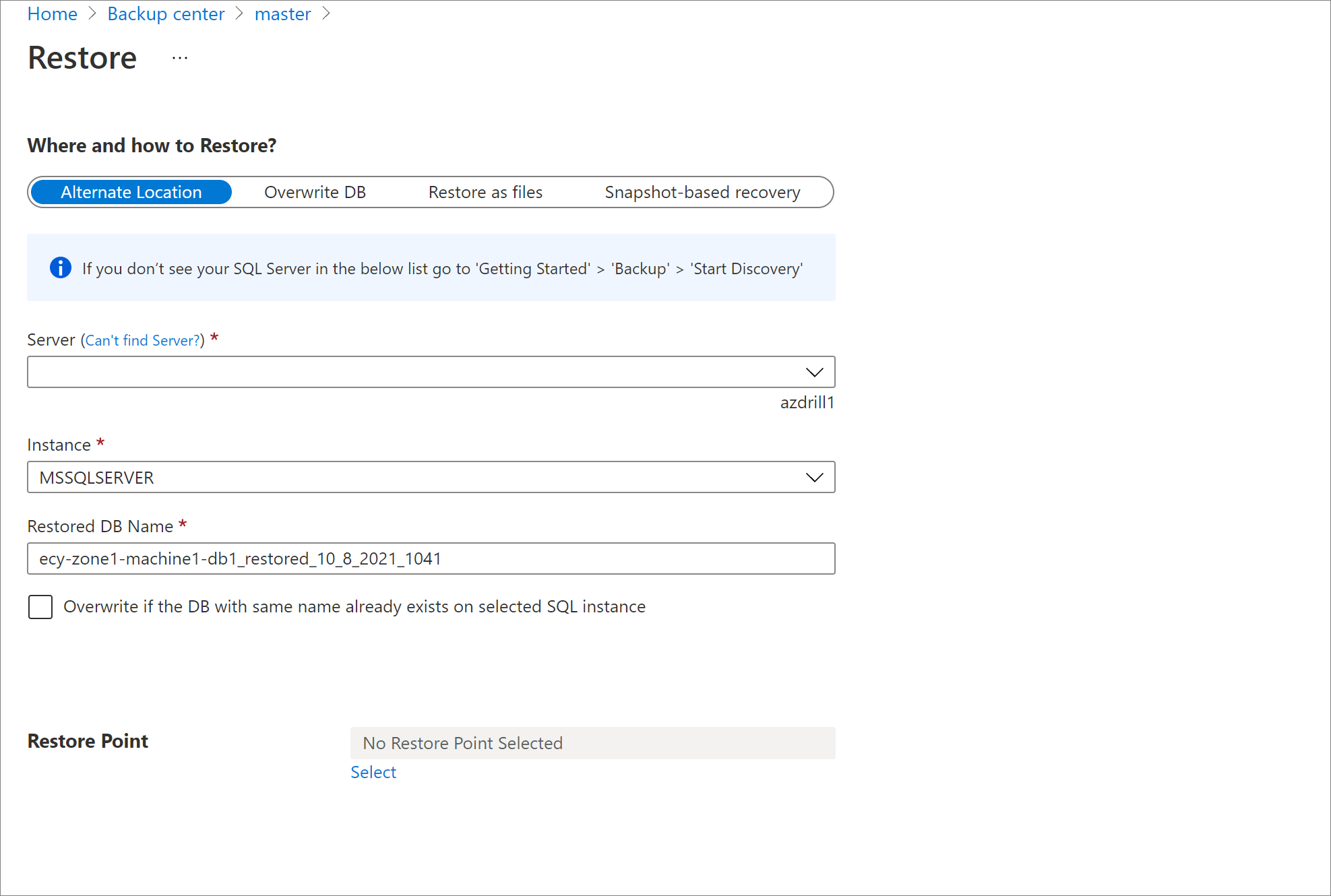Click the Server dropdown chevron arrow

[x=814, y=373]
